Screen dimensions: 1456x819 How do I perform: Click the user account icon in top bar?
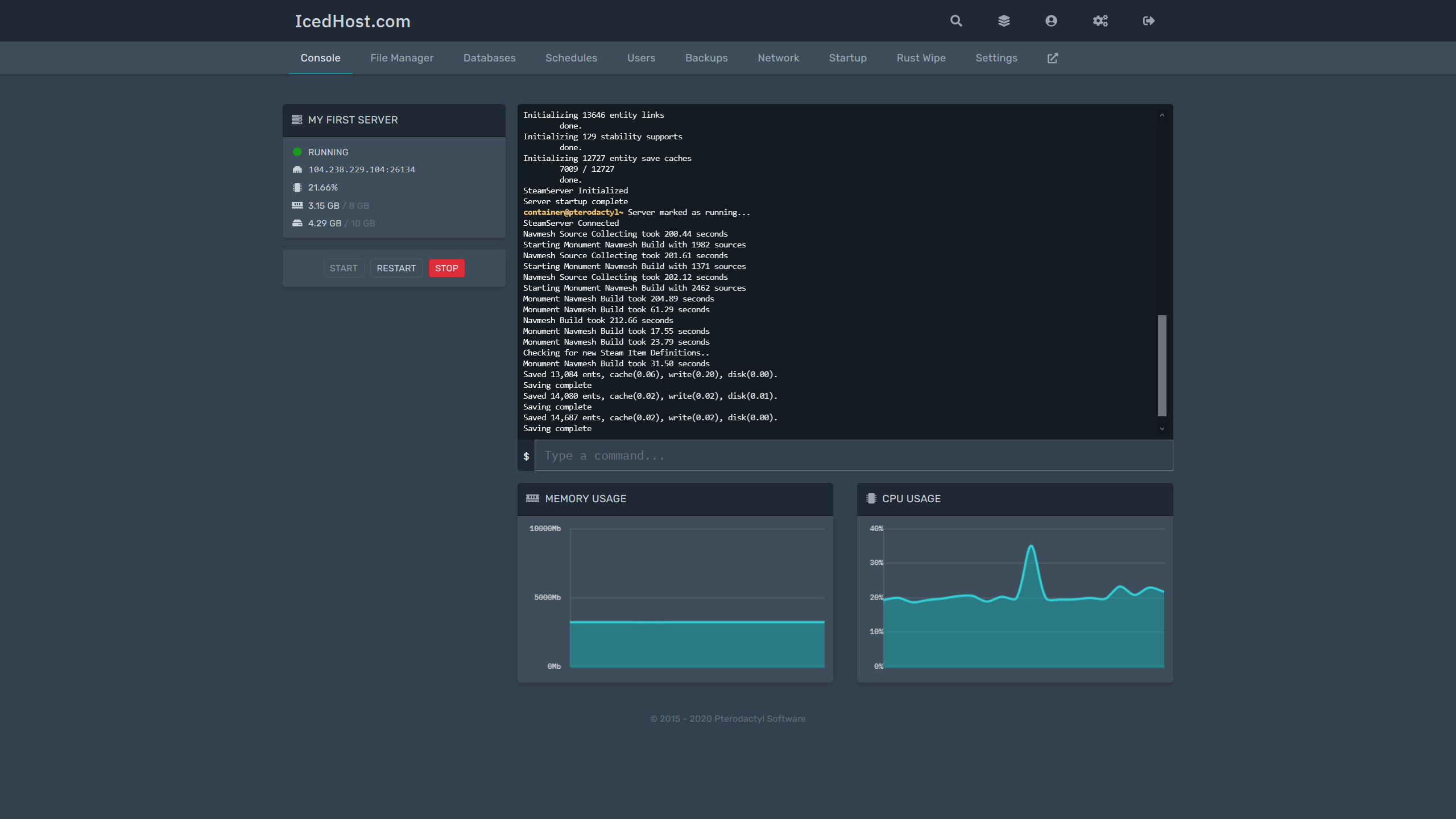pyautogui.click(x=1051, y=20)
